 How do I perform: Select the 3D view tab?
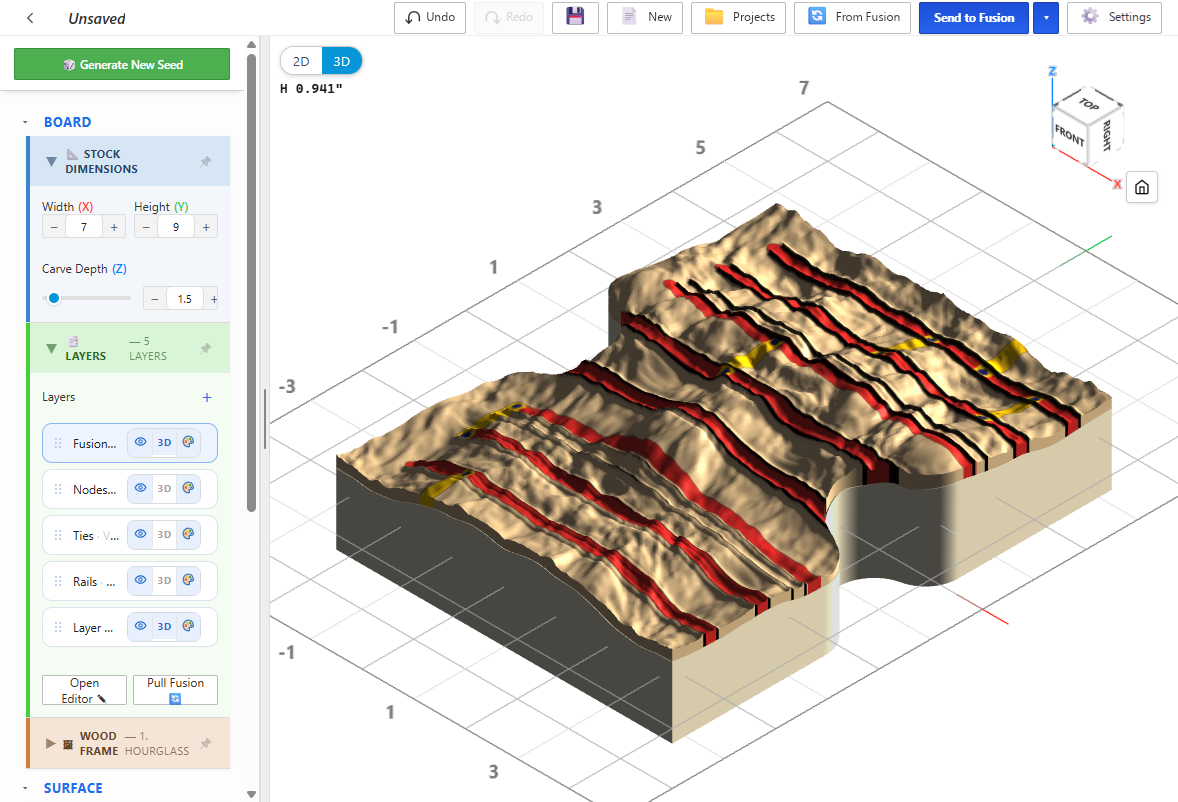point(342,62)
